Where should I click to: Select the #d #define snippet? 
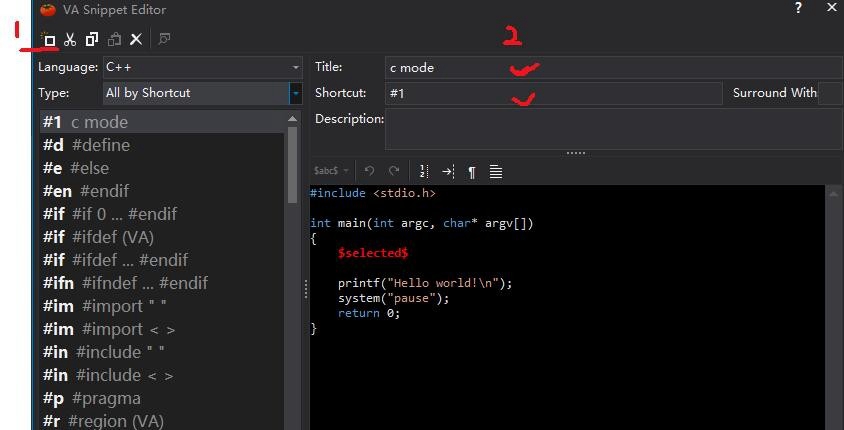[x=163, y=145]
